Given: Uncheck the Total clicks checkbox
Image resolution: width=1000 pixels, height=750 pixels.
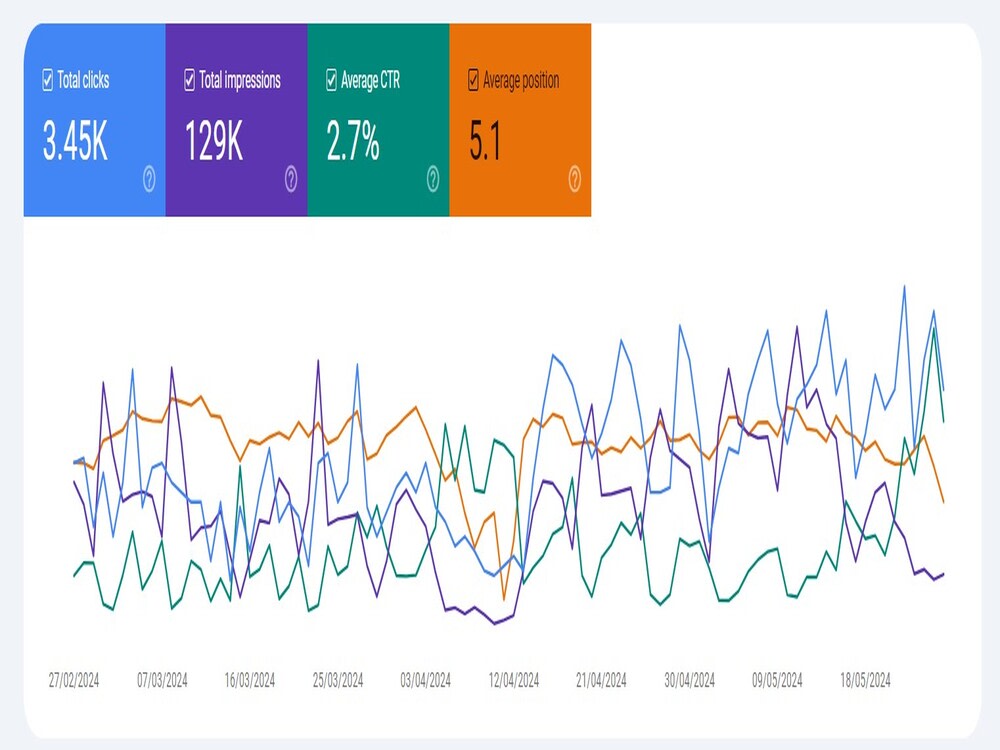Looking at the screenshot, I should tap(47, 80).
